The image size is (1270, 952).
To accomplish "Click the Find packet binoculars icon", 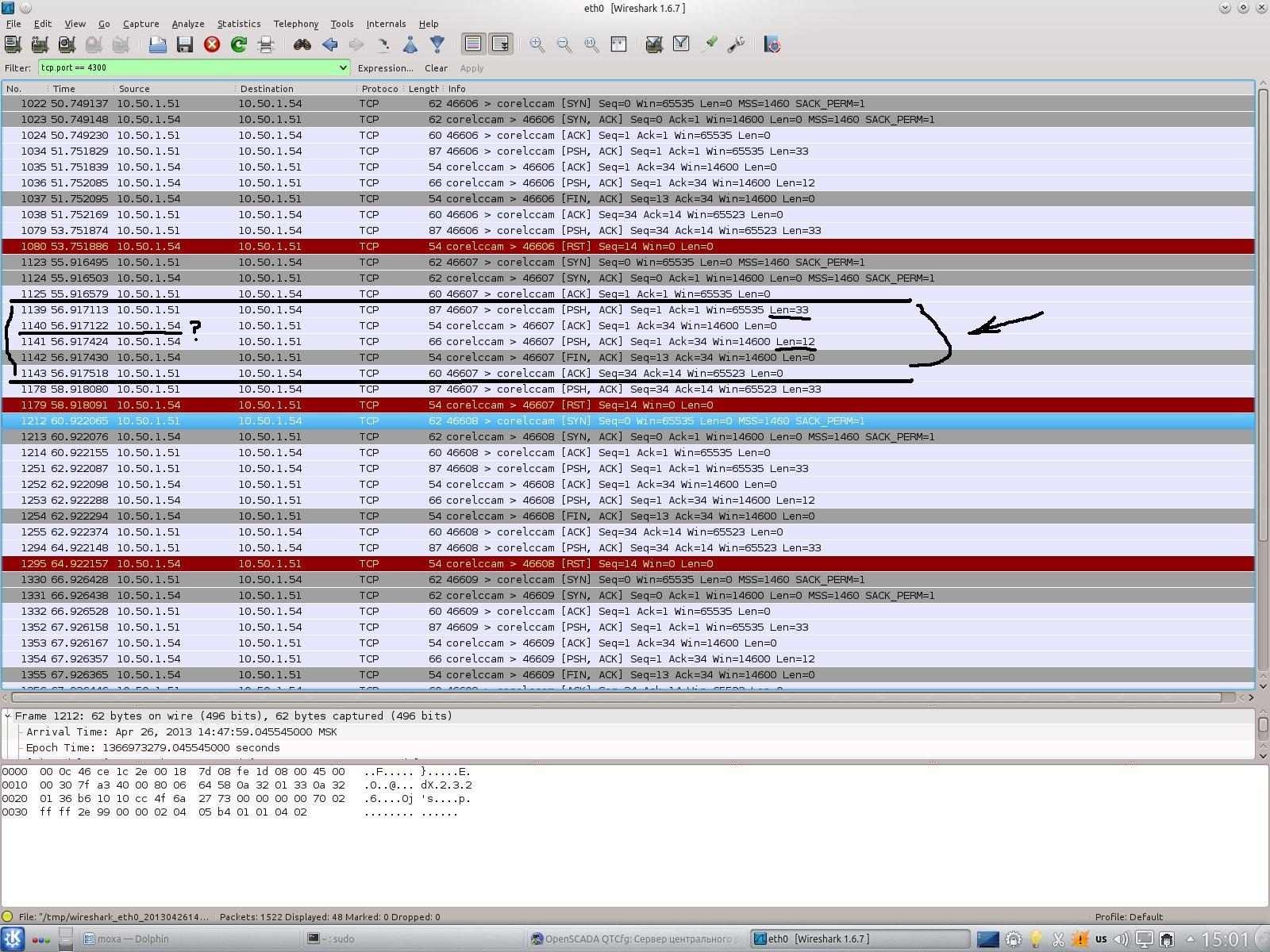I will tap(302, 44).
